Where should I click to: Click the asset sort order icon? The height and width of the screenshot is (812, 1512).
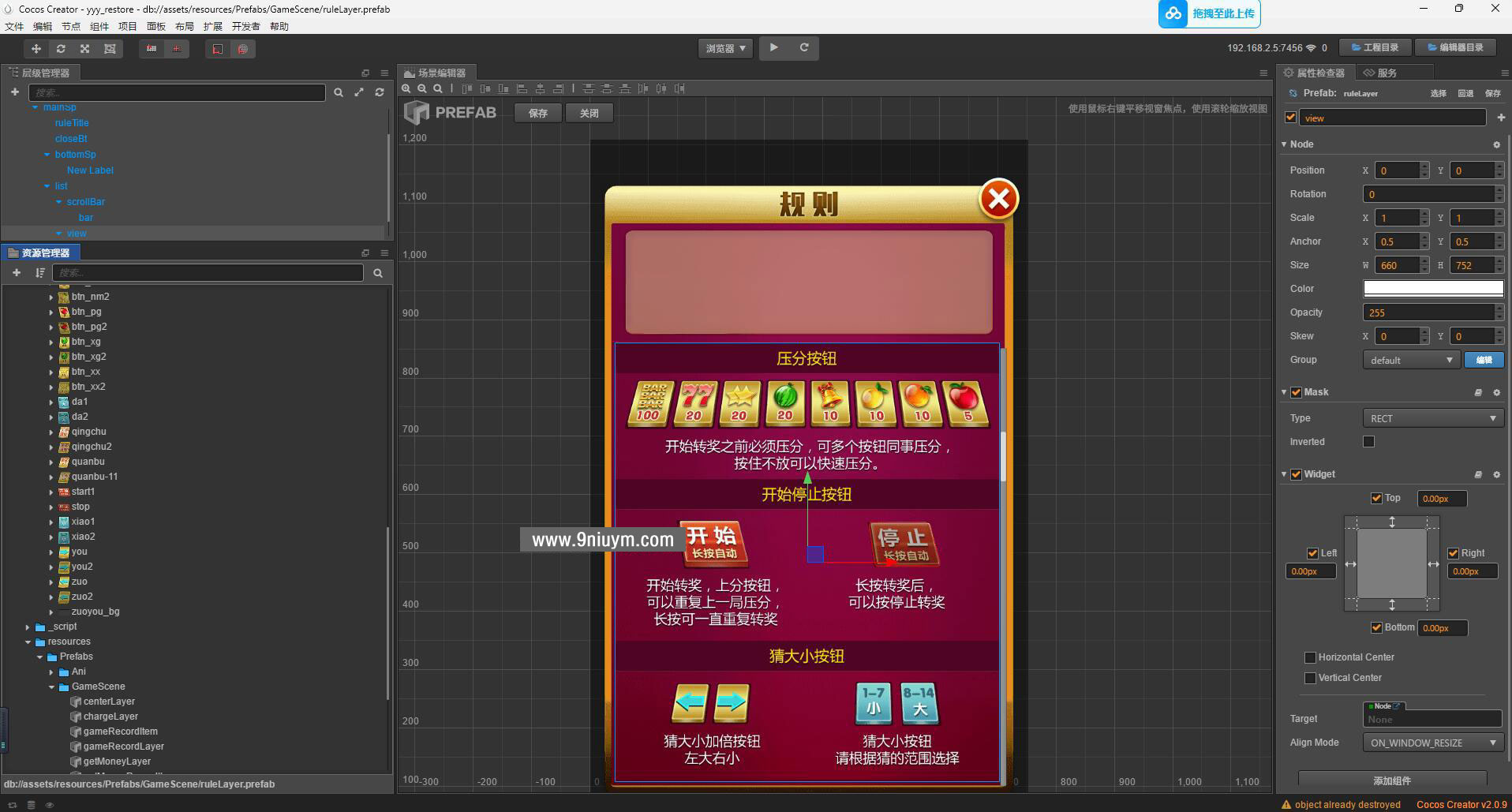[x=39, y=273]
